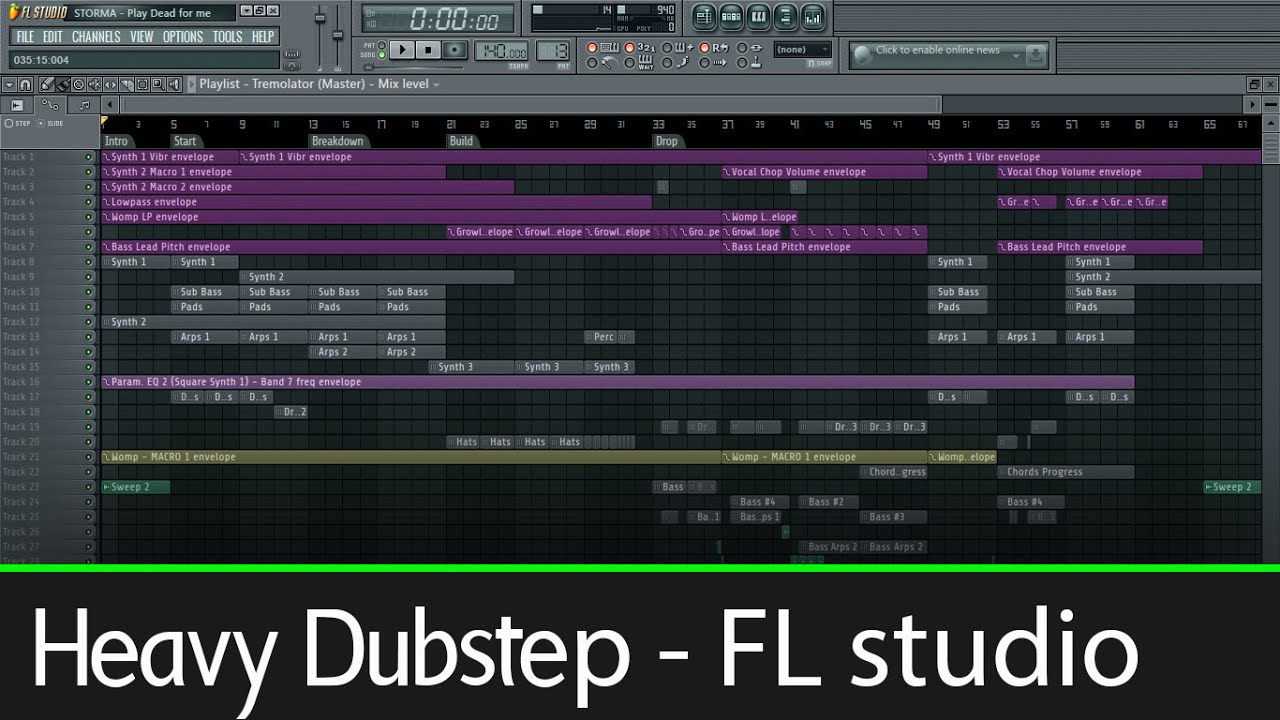Image resolution: width=1280 pixels, height=720 pixels.
Task: Open the OPTIONS menu
Action: [x=183, y=37]
